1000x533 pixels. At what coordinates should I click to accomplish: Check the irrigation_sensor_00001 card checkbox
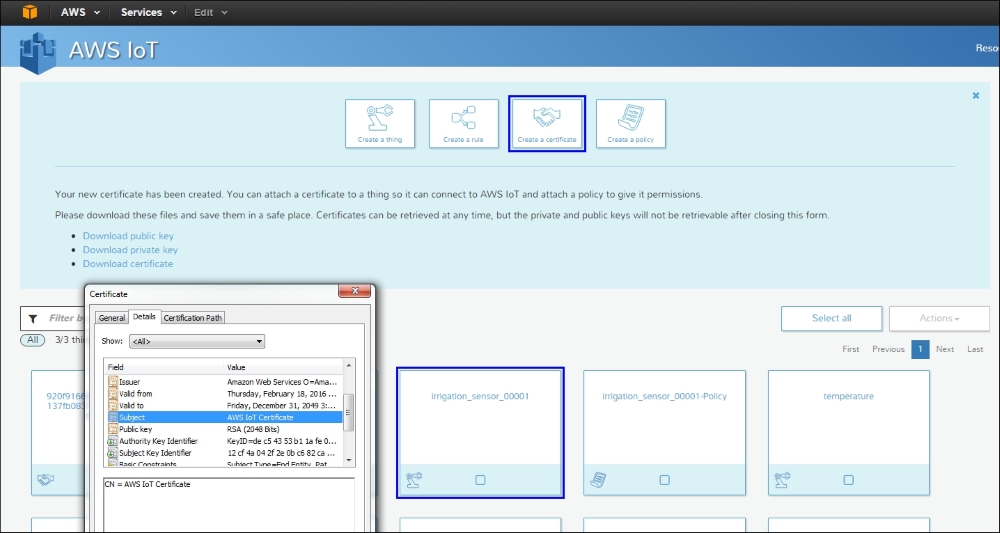[x=480, y=480]
